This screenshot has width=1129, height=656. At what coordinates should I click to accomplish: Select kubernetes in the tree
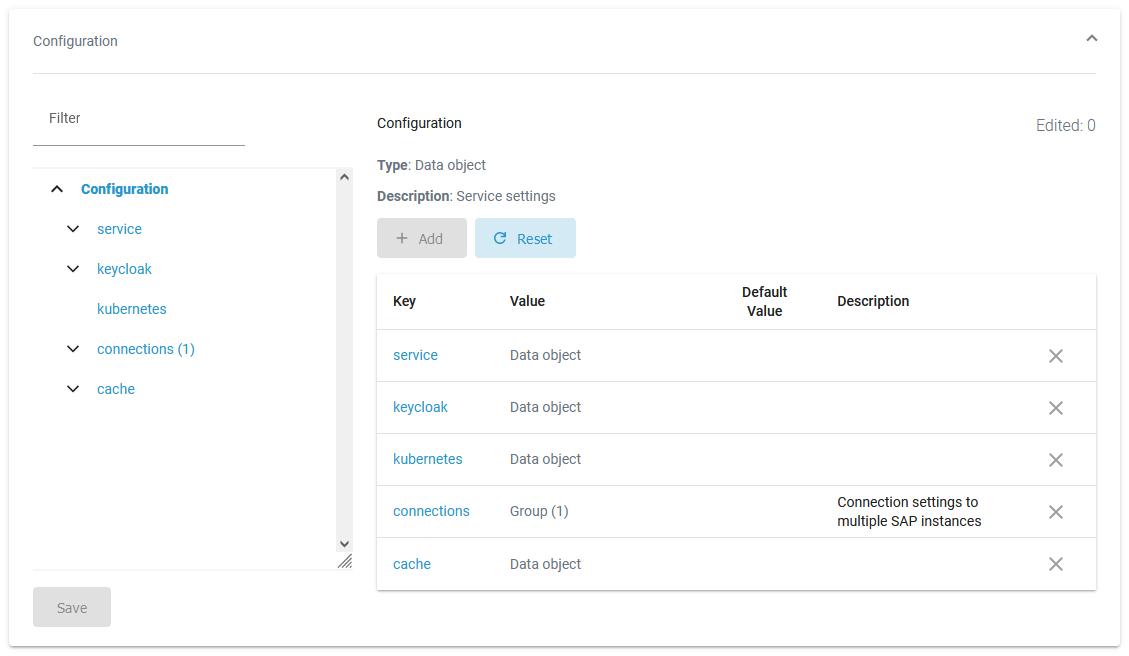pos(131,309)
